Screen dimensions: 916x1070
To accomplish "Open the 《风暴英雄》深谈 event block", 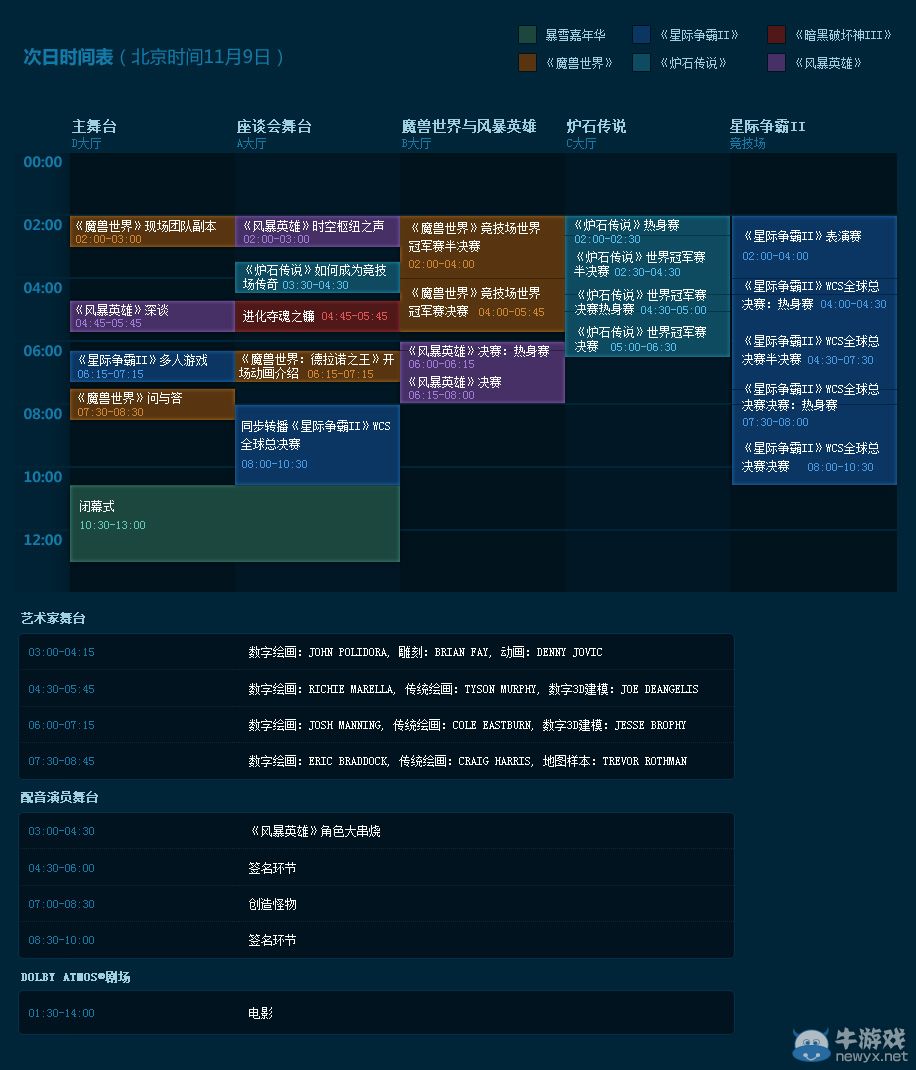I will 152,316.
